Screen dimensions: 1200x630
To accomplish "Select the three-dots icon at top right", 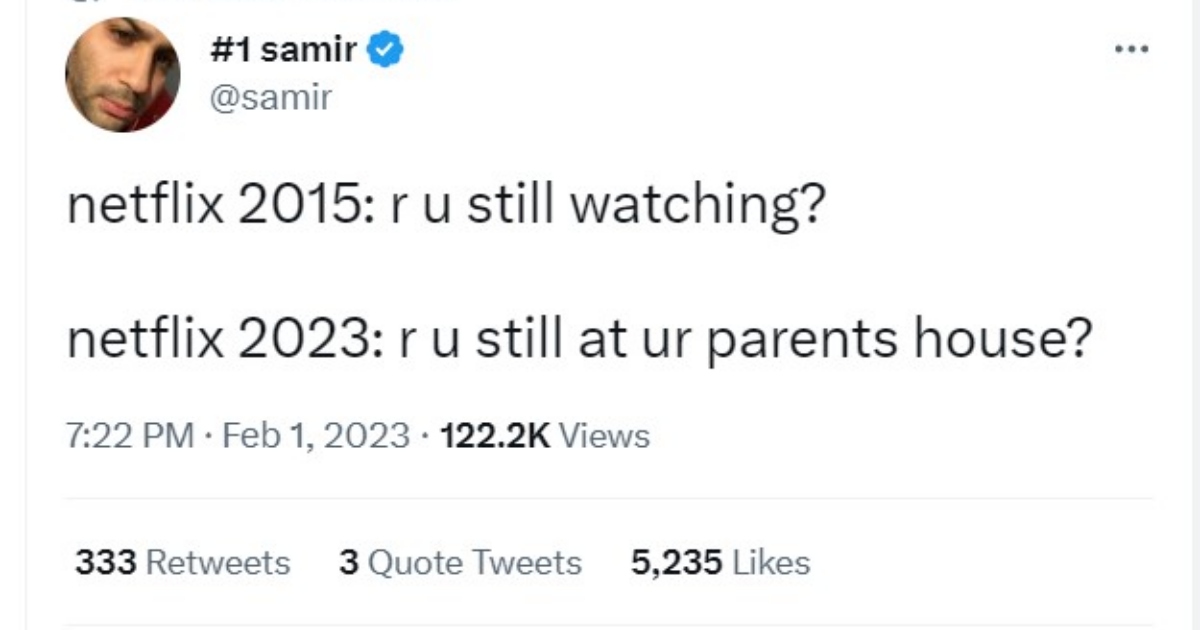I will pyautogui.click(x=1131, y=47).
